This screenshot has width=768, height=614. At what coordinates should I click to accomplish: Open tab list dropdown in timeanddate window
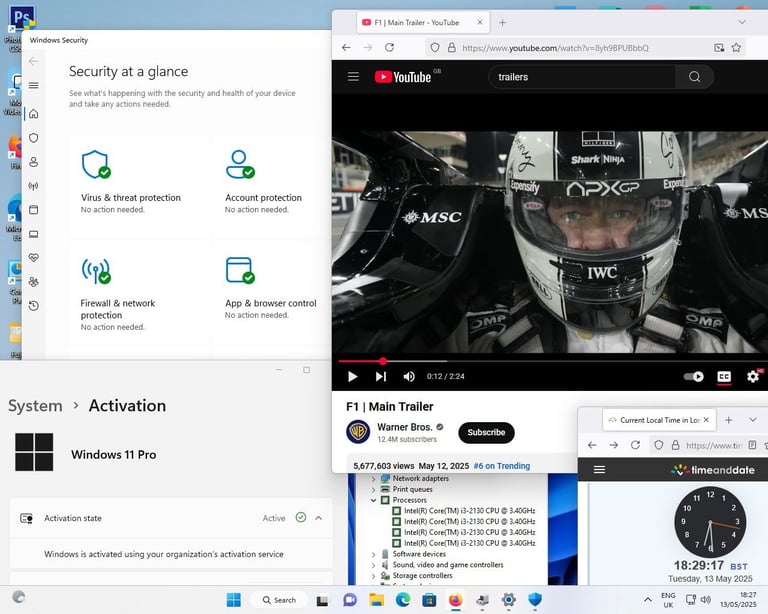point(753,420)
